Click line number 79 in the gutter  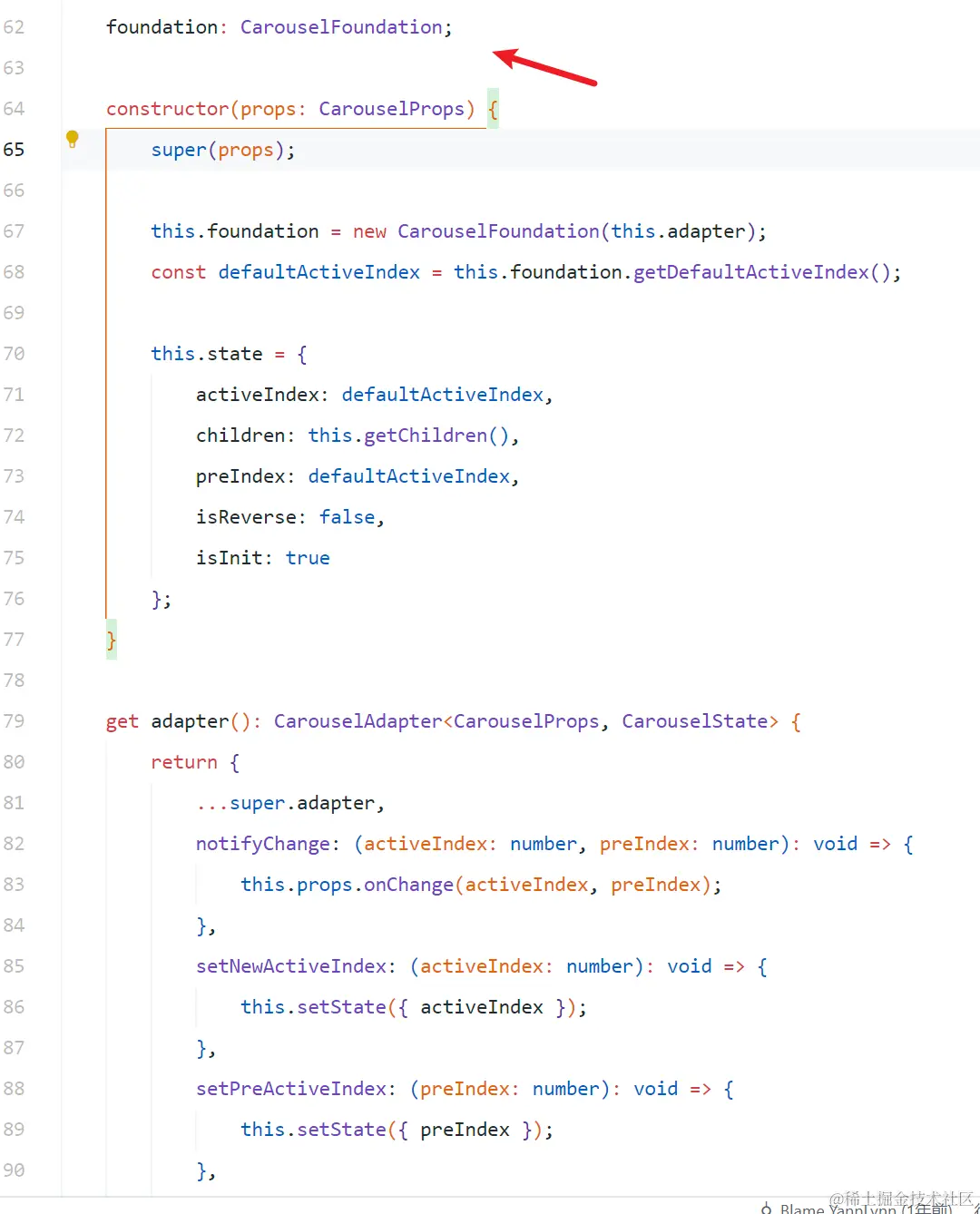pyautogui.click(x=14, y=721)
